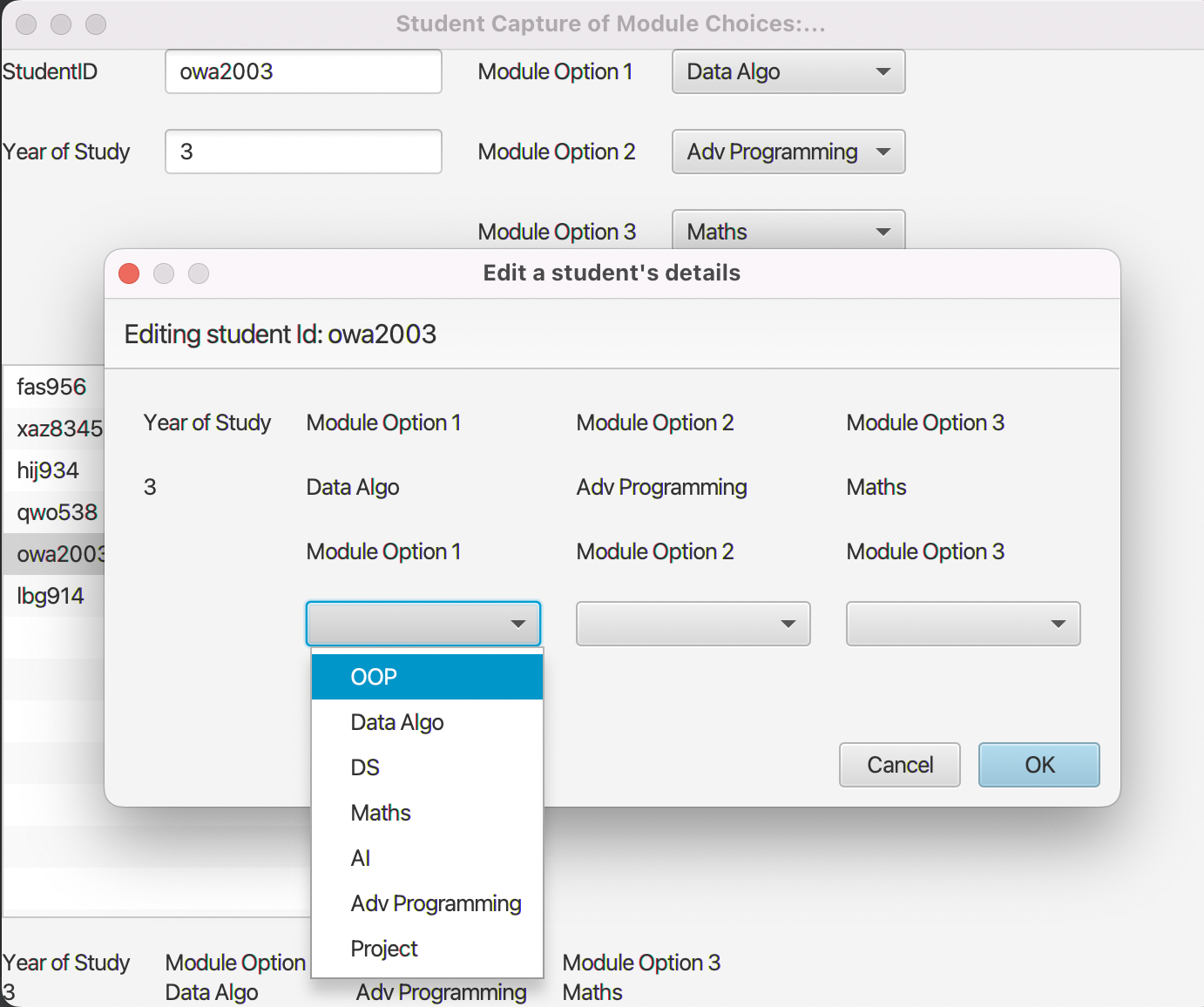Viewport: 1204px width, 1007px height.
Task: Click the OK button to confirm edits
Action: [1038, 765]
